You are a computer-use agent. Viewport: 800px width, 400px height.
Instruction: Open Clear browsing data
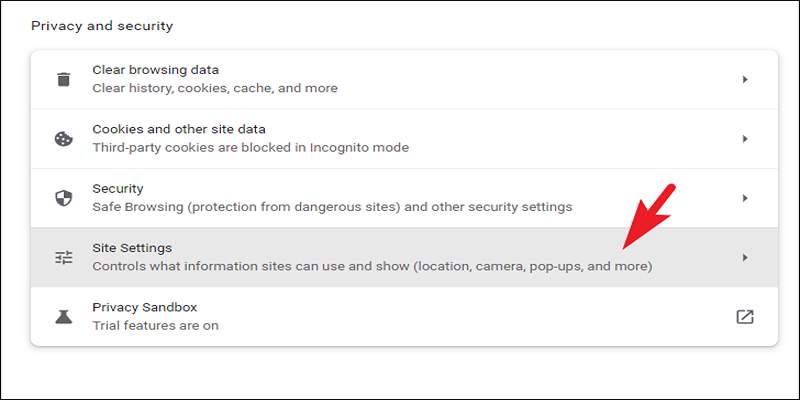click(155, 70)
